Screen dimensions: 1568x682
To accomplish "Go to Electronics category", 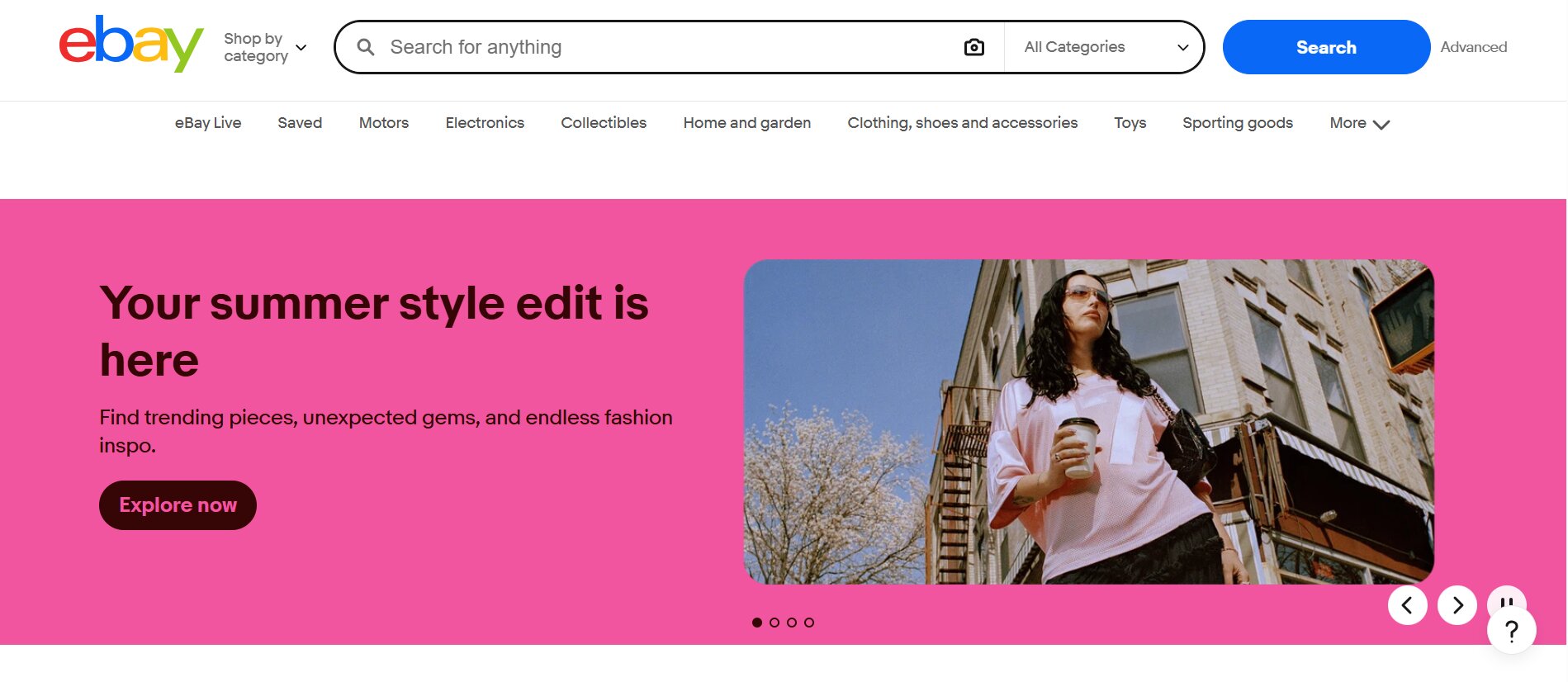I will pyautogui.click(x=485, y=123).
